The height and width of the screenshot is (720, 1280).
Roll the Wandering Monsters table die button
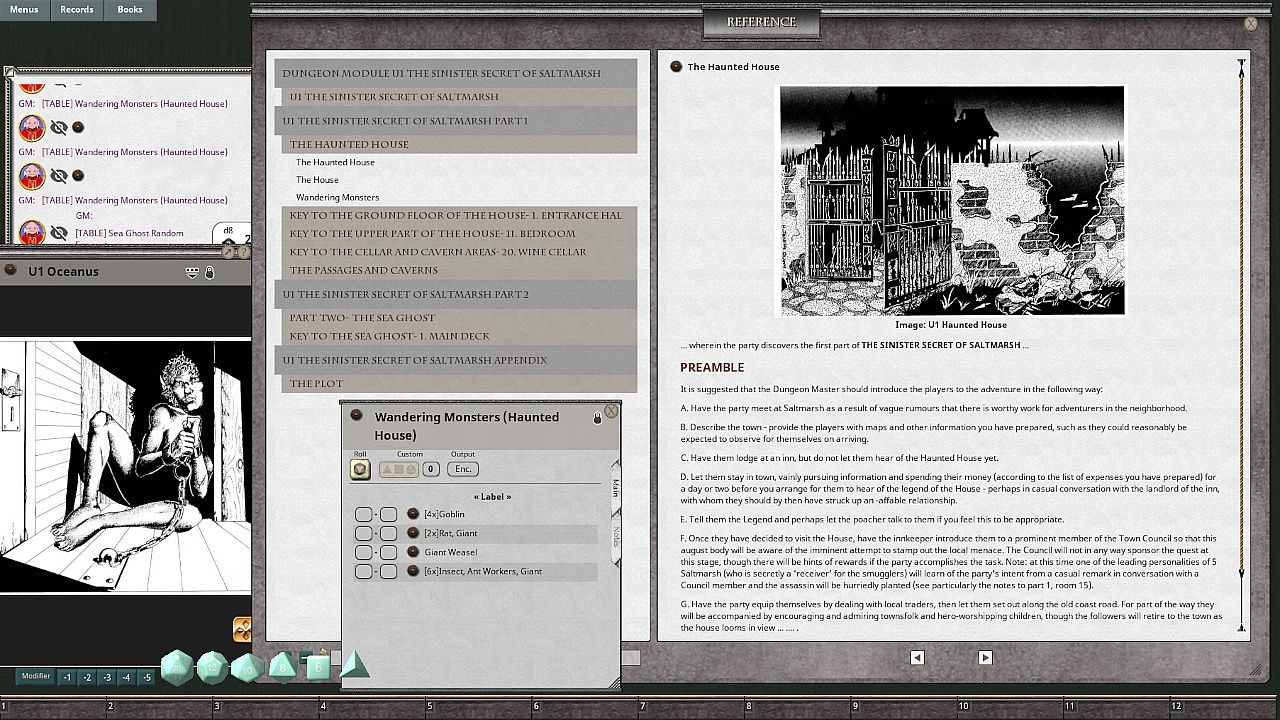point(360,469)
